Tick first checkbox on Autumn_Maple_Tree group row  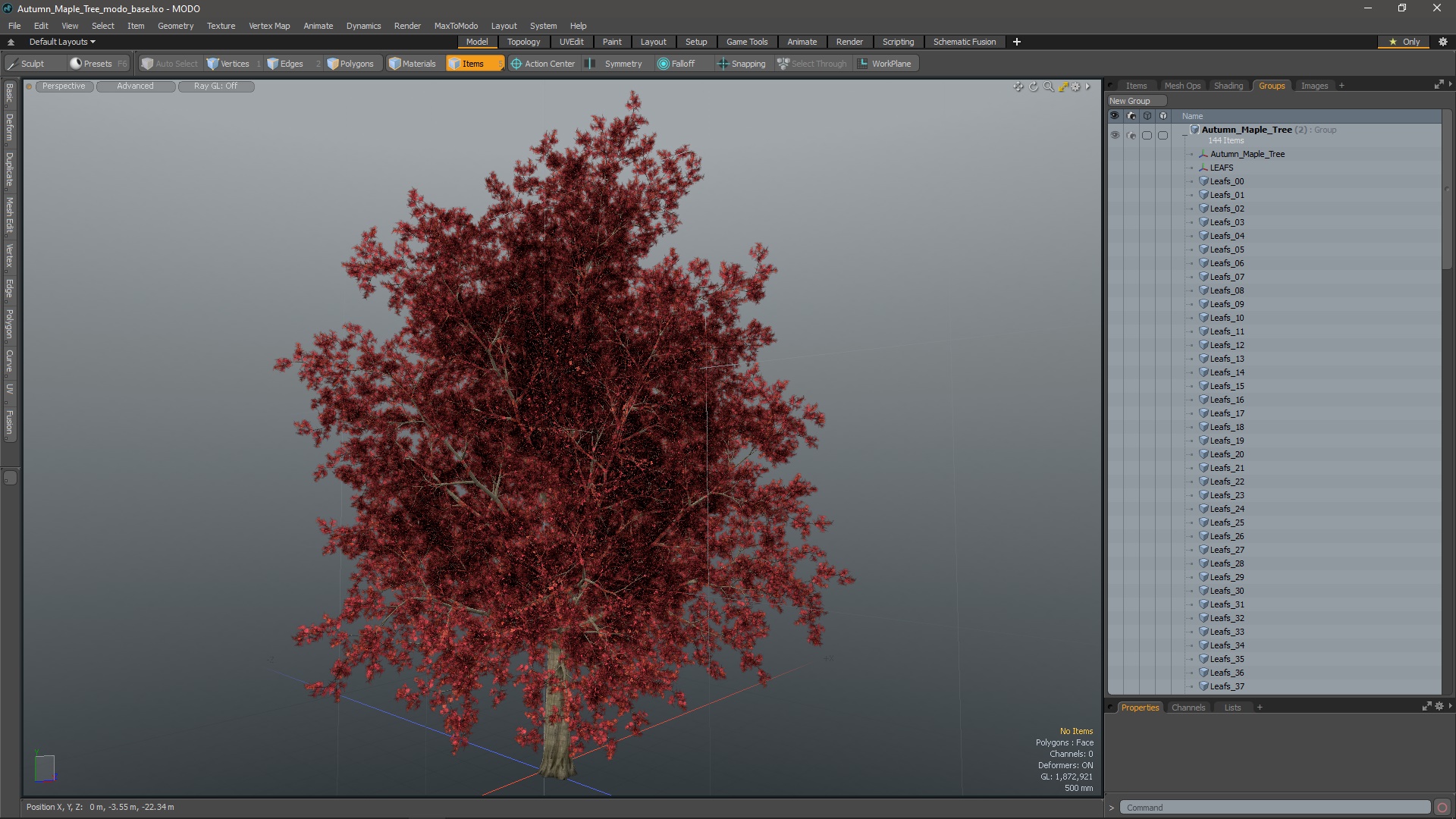tap(1147, 135)
